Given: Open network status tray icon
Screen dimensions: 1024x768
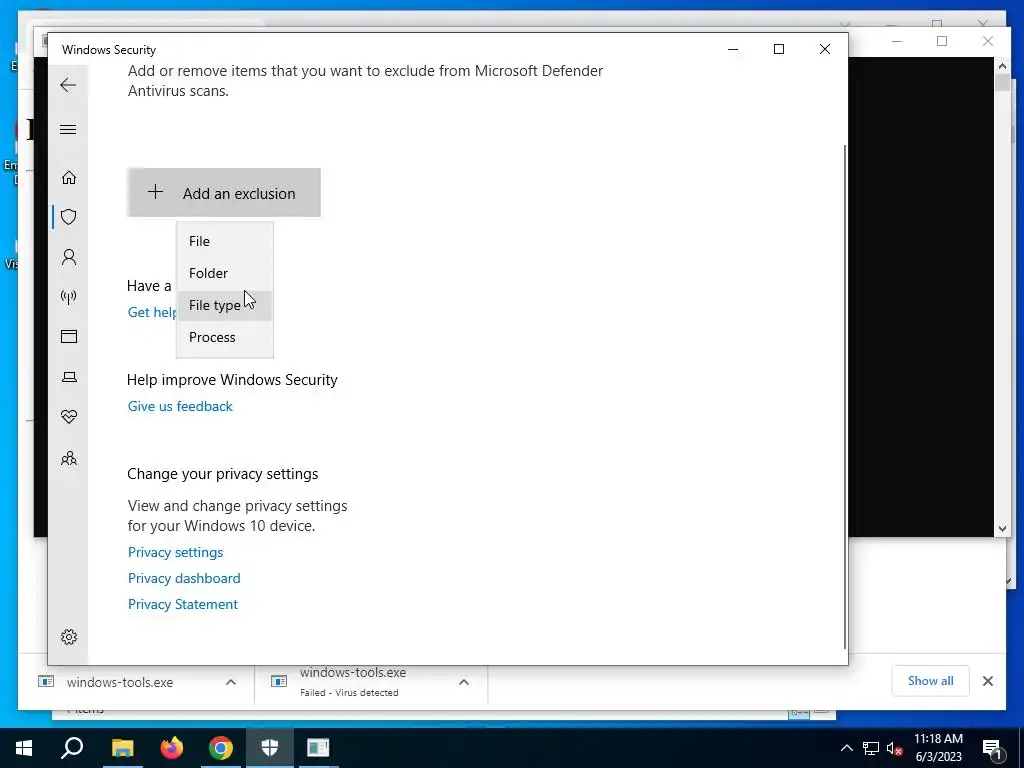Looking at the screenshot, I should (x=871, y=748).
